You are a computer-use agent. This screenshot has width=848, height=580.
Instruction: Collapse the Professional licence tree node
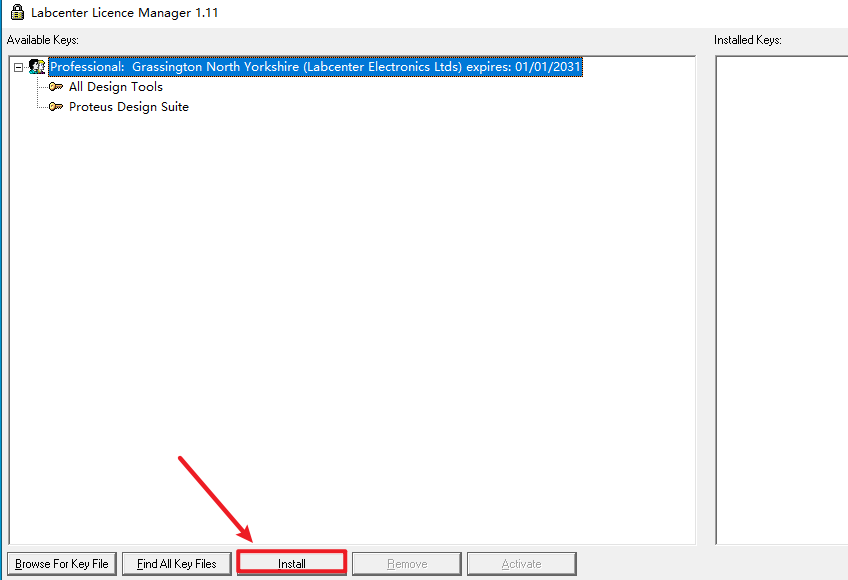pyautogui.click(x=18, y=67)
